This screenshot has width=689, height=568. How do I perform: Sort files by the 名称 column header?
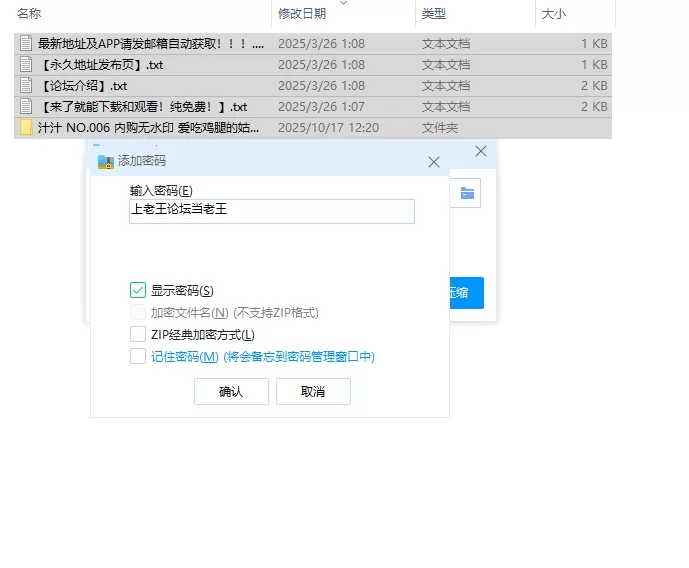30,14
